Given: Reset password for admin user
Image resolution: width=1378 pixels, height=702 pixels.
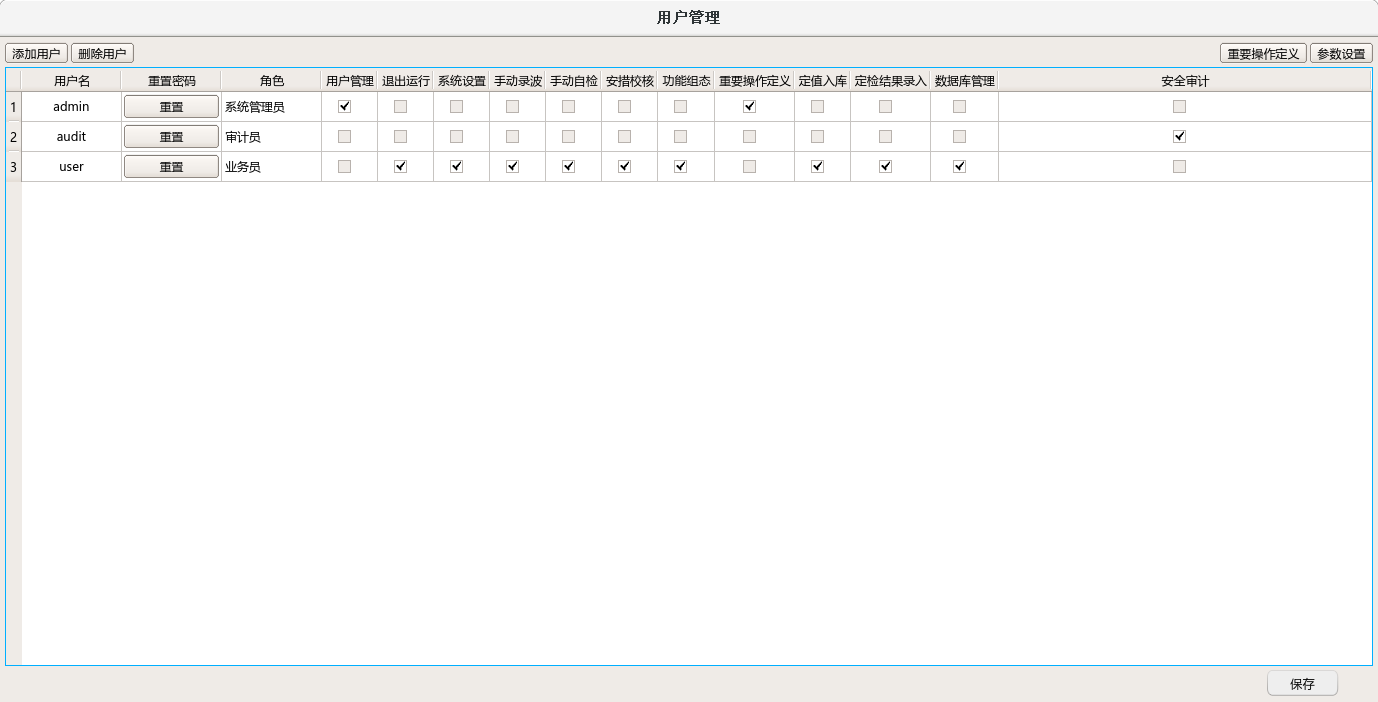Looking at the screenshot, I should coord(171,107).
